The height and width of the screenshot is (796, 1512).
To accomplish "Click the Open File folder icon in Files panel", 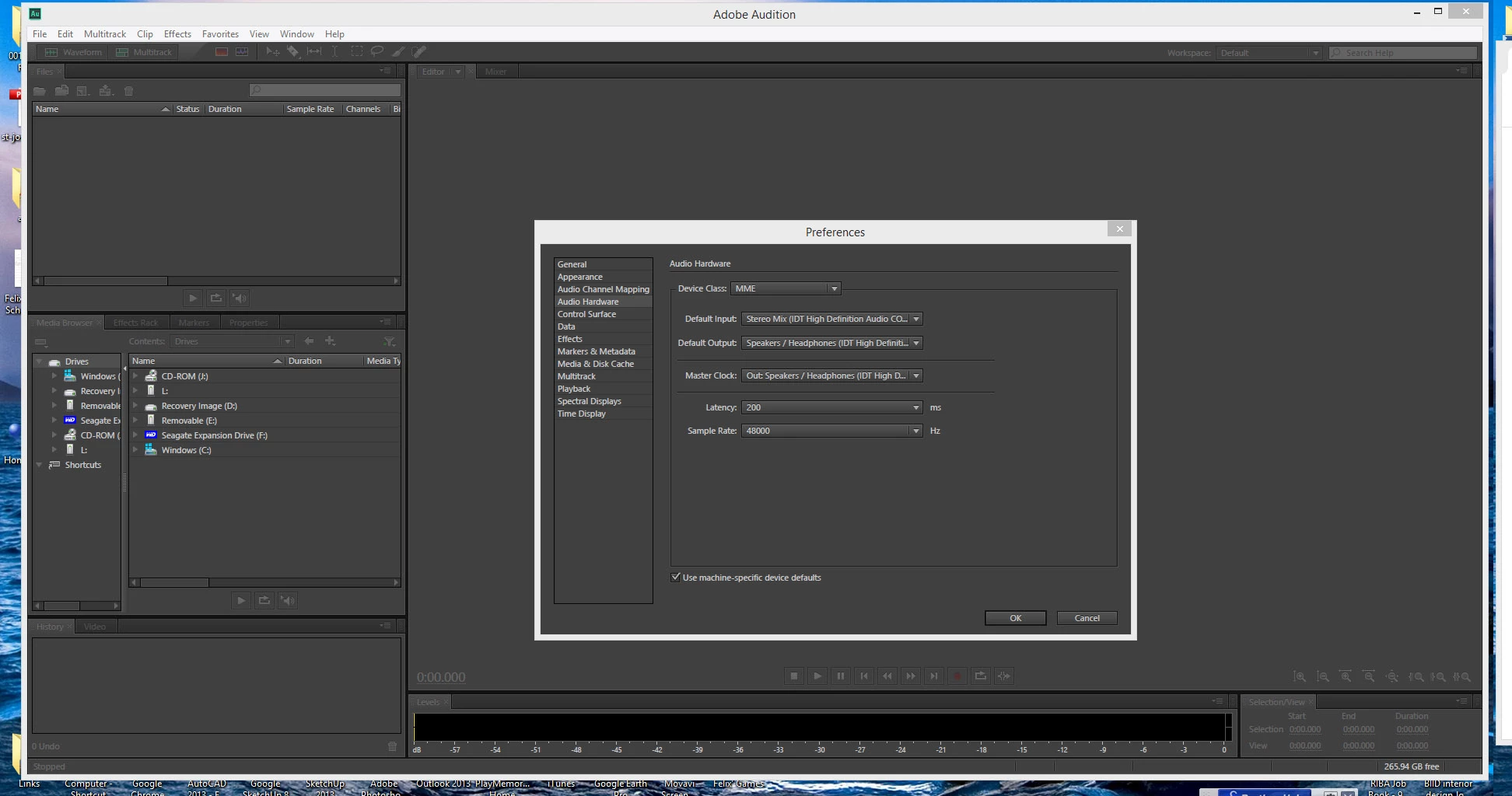I will [40, 91].
